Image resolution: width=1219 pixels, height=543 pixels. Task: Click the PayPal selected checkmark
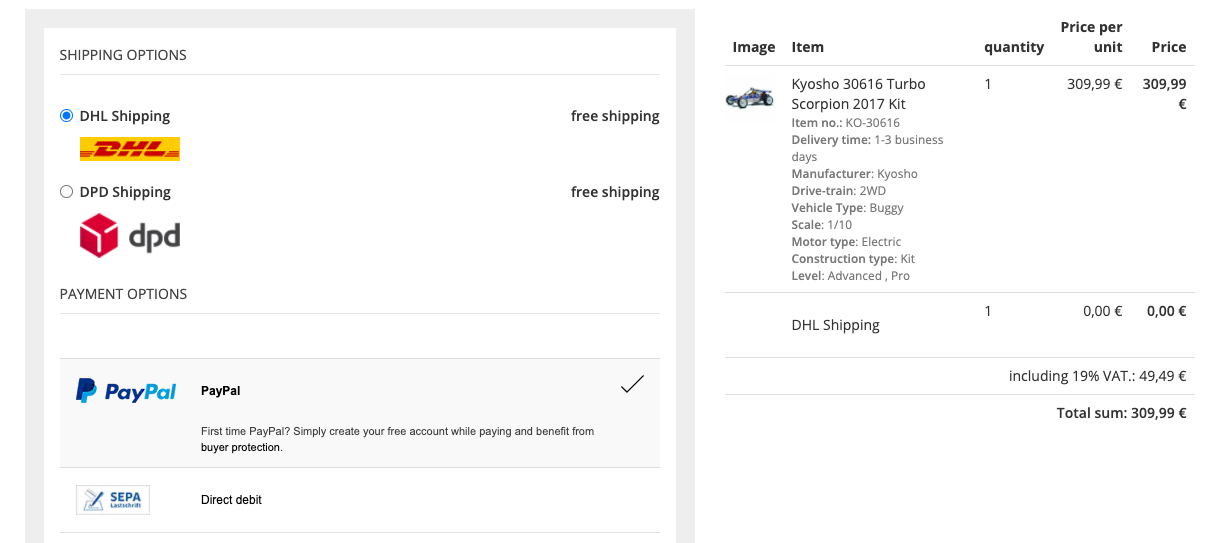[632, 385]
